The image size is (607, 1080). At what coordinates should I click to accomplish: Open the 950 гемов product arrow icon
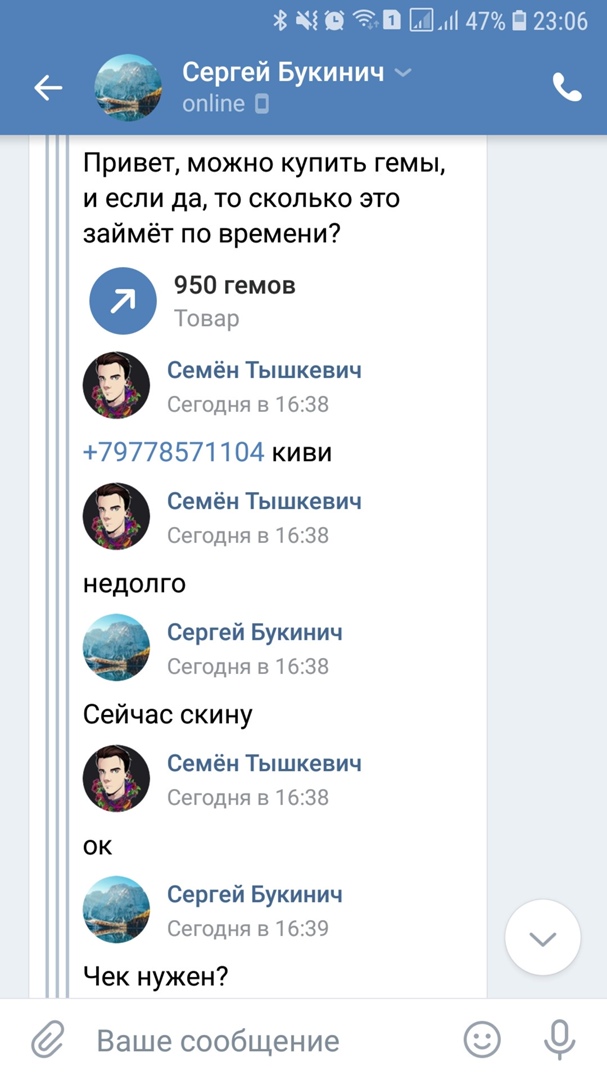[123, 301]
